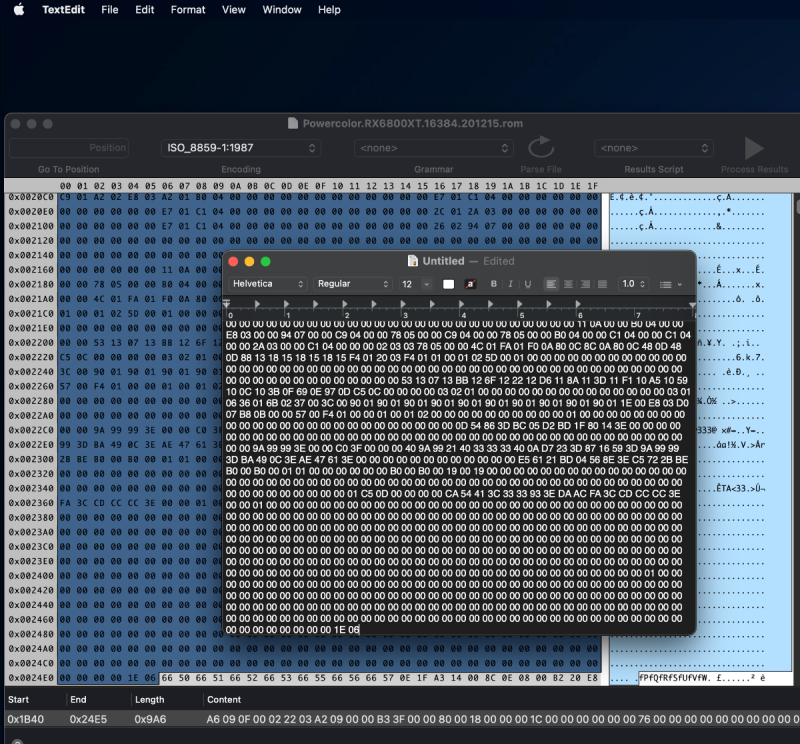Image resolution: width=800 pixels, height=744 pixels.
Task: Click the End column header
Action: click(x=78, y=699)
